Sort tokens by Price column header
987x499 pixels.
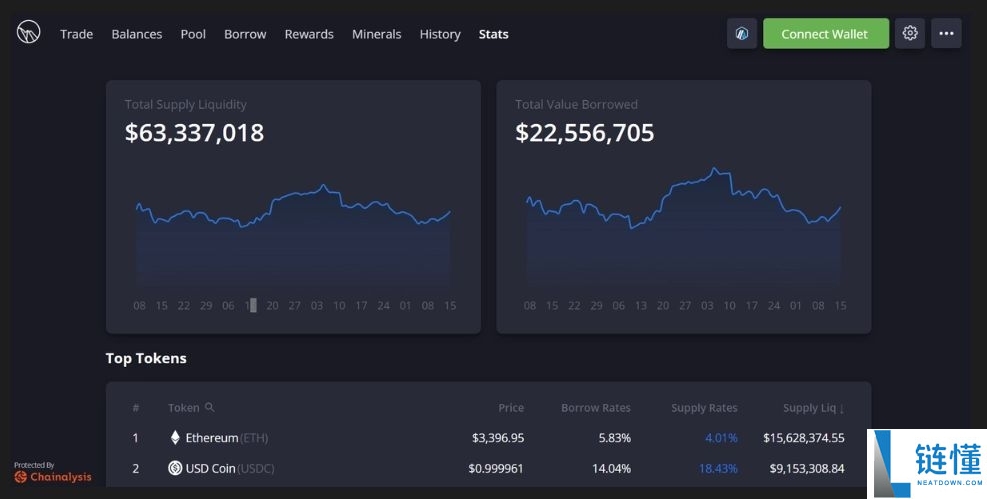pos(511,408)
